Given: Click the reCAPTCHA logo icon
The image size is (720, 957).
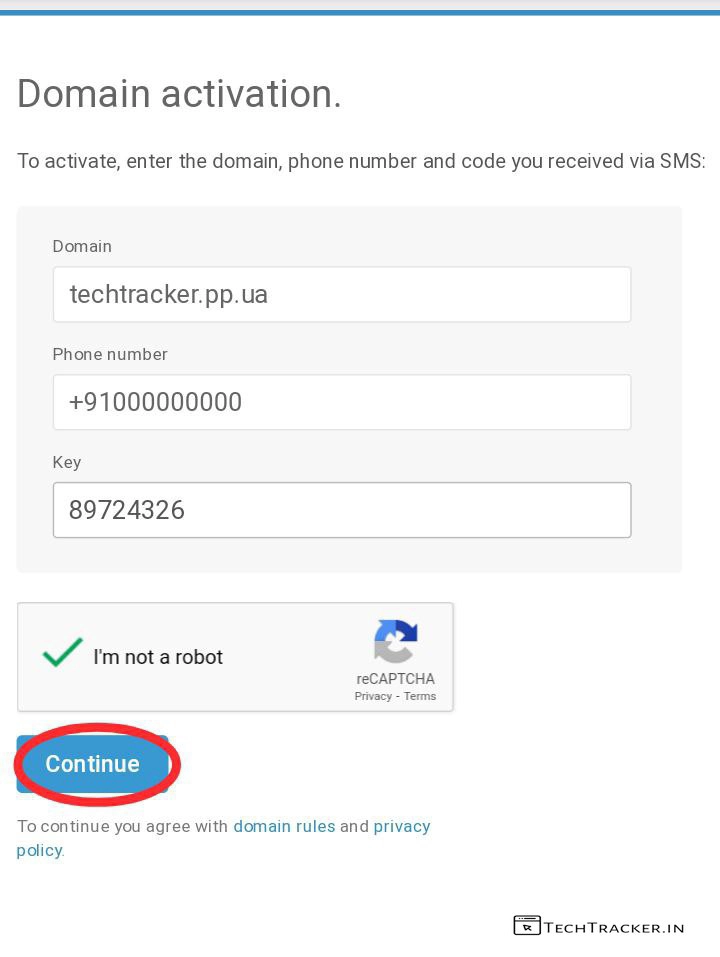Looking at the screenshot, I should (x=396, y=641).
